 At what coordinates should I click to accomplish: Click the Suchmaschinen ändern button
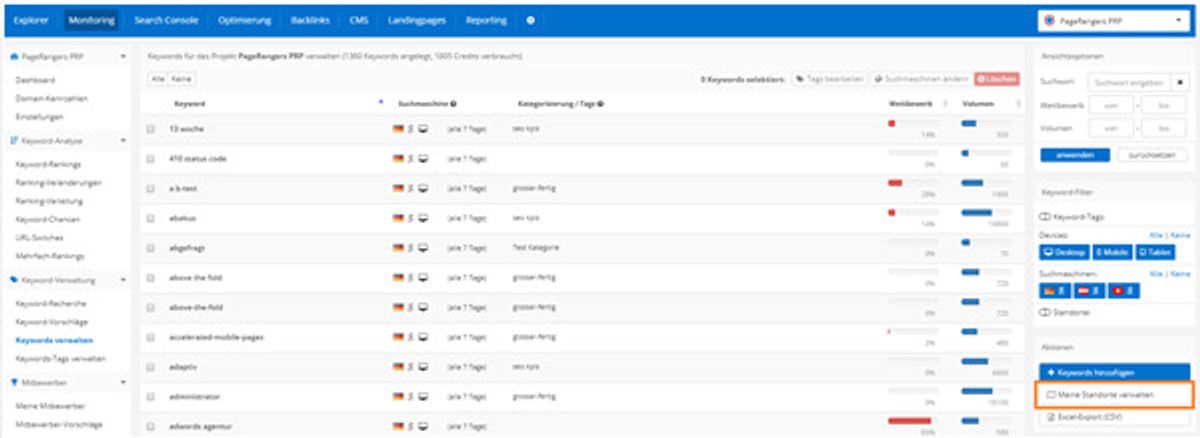[x=919, y=77]
